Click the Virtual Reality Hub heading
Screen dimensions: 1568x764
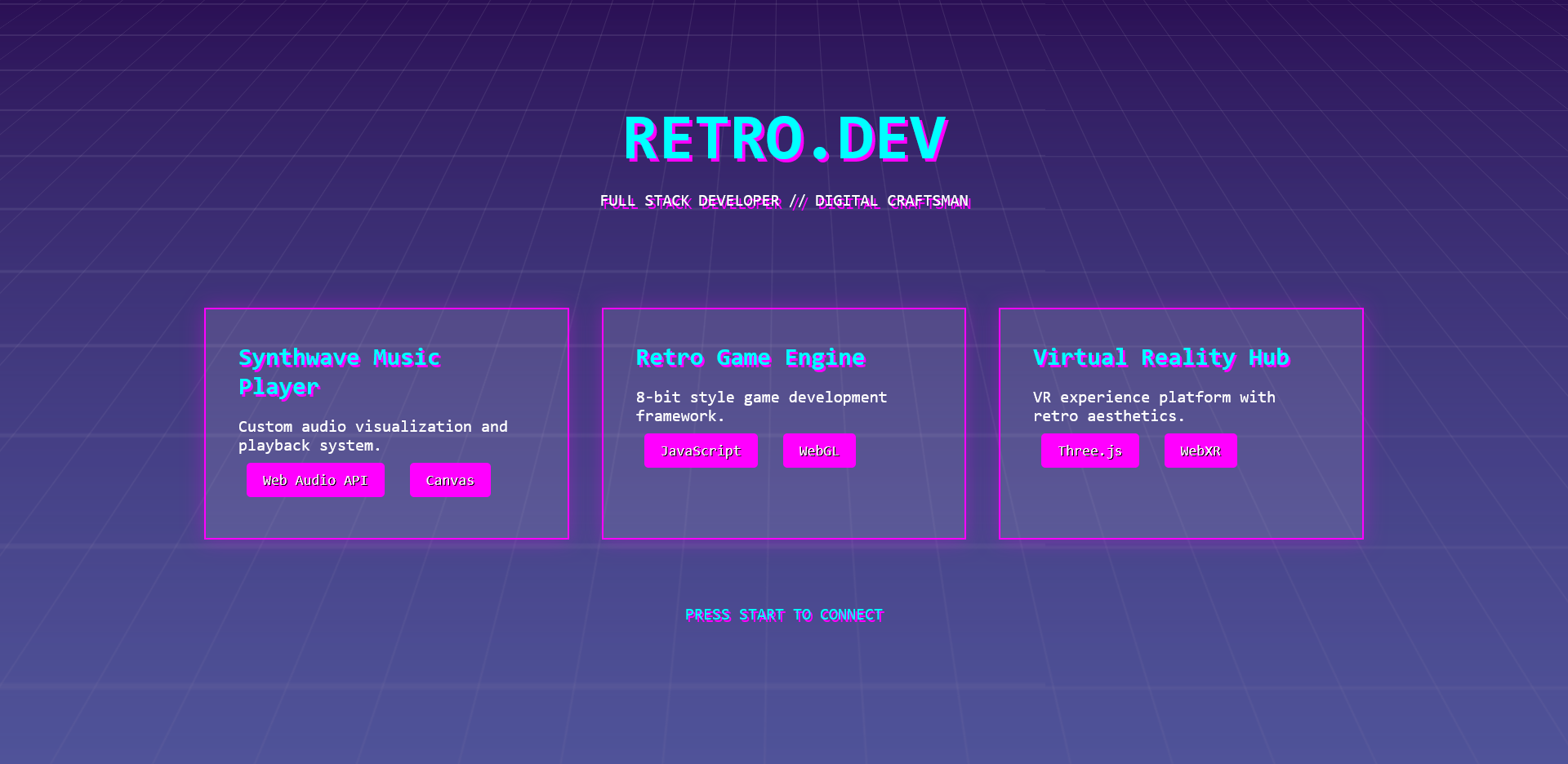1160,357
